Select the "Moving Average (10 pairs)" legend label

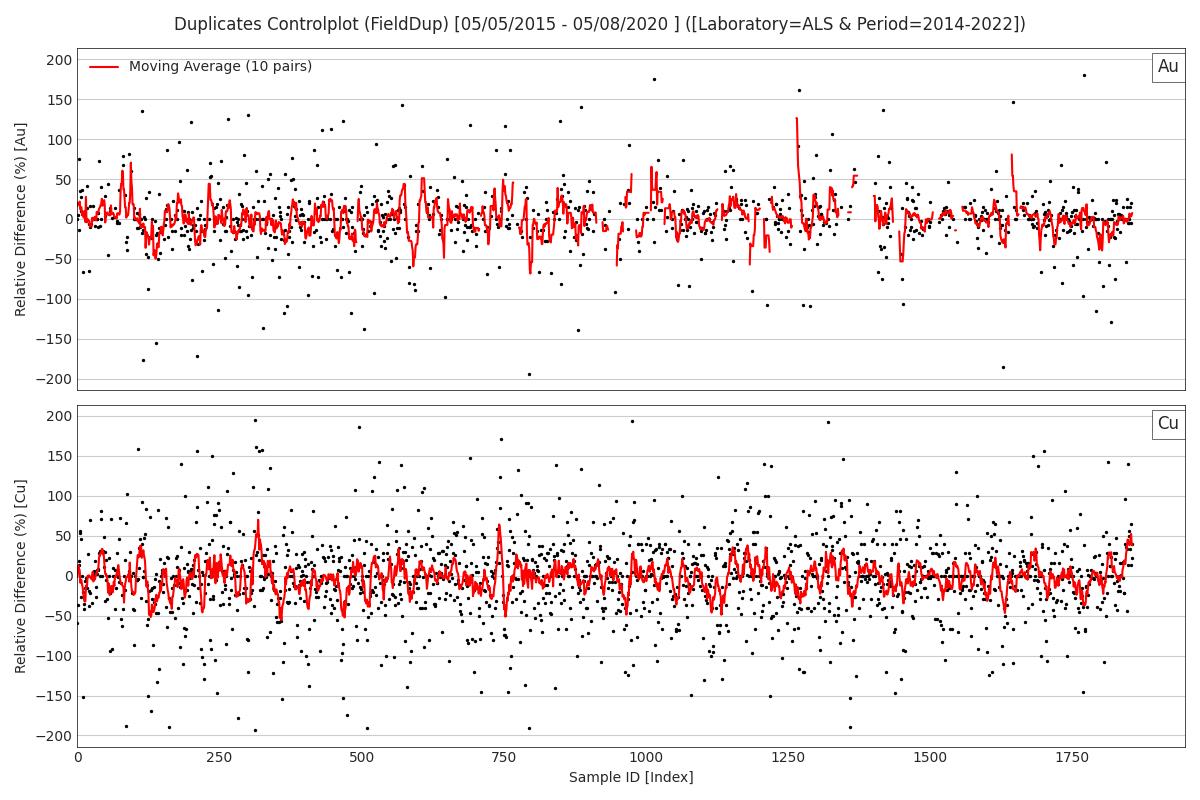pos(220,67)
